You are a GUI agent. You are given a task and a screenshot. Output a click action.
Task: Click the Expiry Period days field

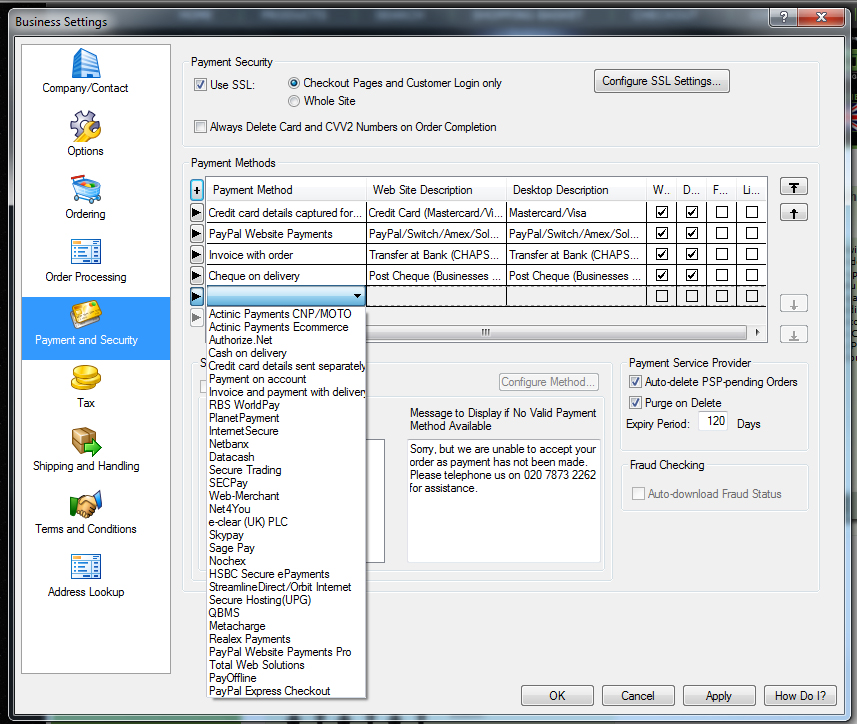(714, 422)
